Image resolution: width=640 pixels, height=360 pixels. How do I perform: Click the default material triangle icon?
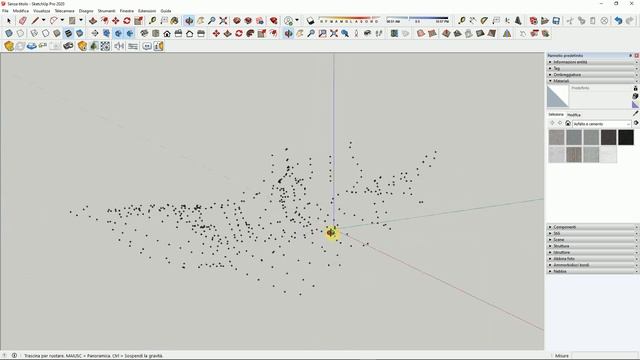coord(636,104)
